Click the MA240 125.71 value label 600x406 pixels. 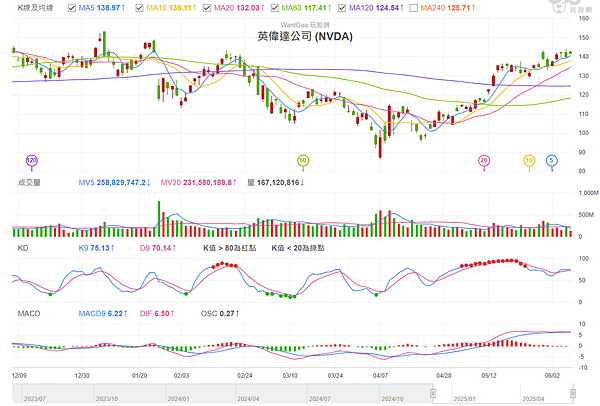[447, 8]
